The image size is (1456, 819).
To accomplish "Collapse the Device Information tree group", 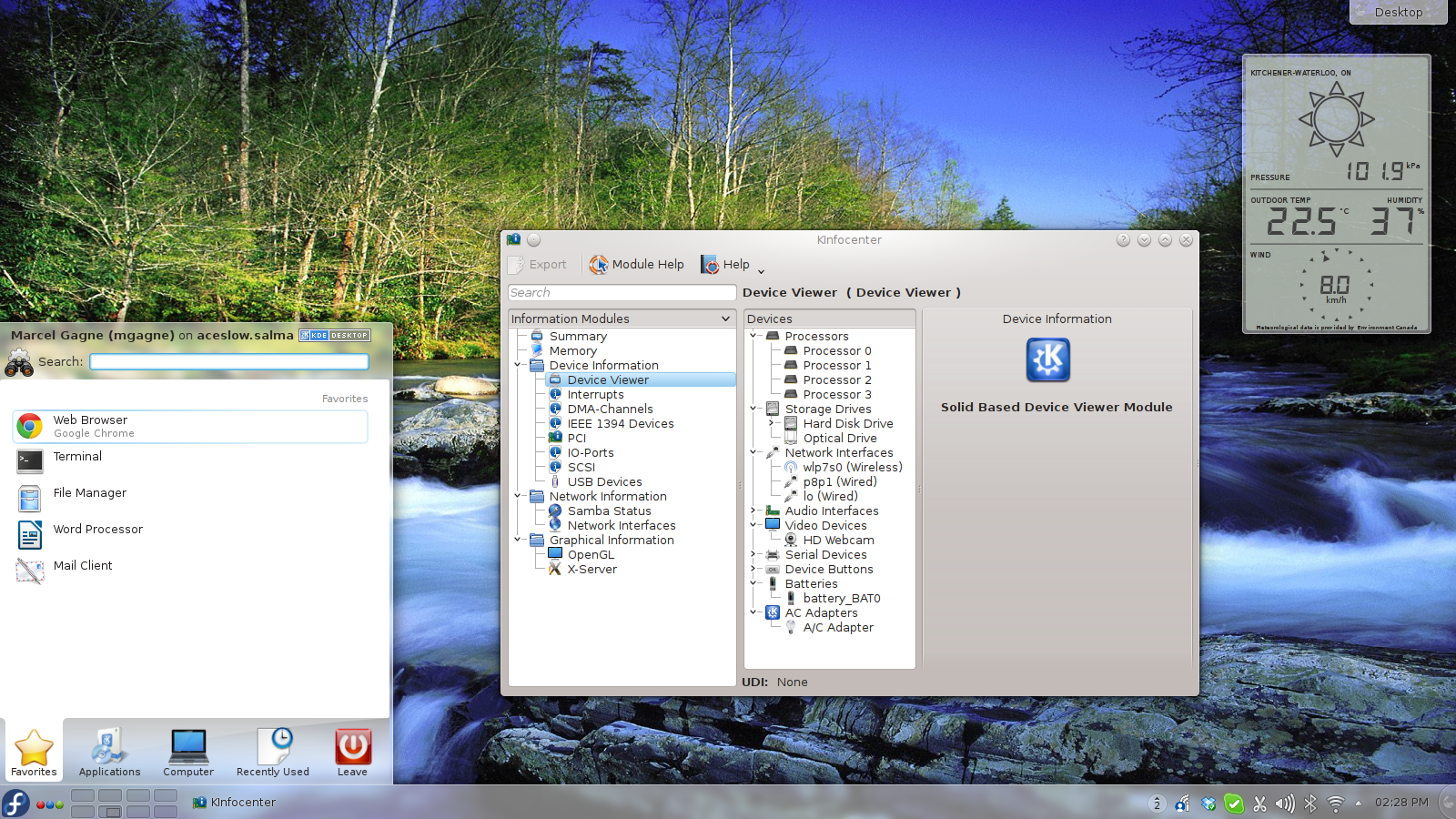I will (x=518, y=366).
